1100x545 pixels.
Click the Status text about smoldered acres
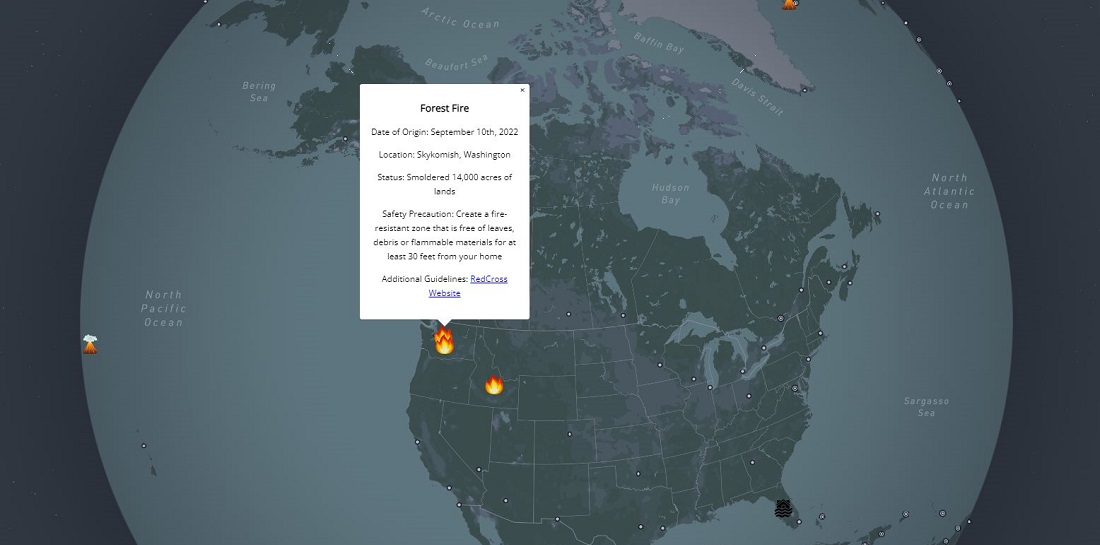pos(444,184)
